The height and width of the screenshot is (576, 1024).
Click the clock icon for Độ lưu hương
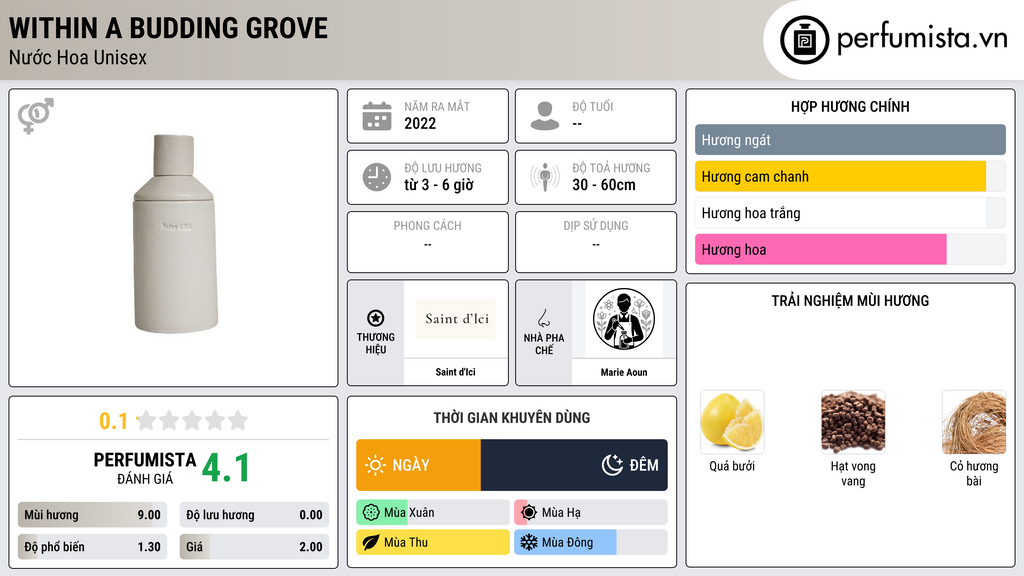377,177
